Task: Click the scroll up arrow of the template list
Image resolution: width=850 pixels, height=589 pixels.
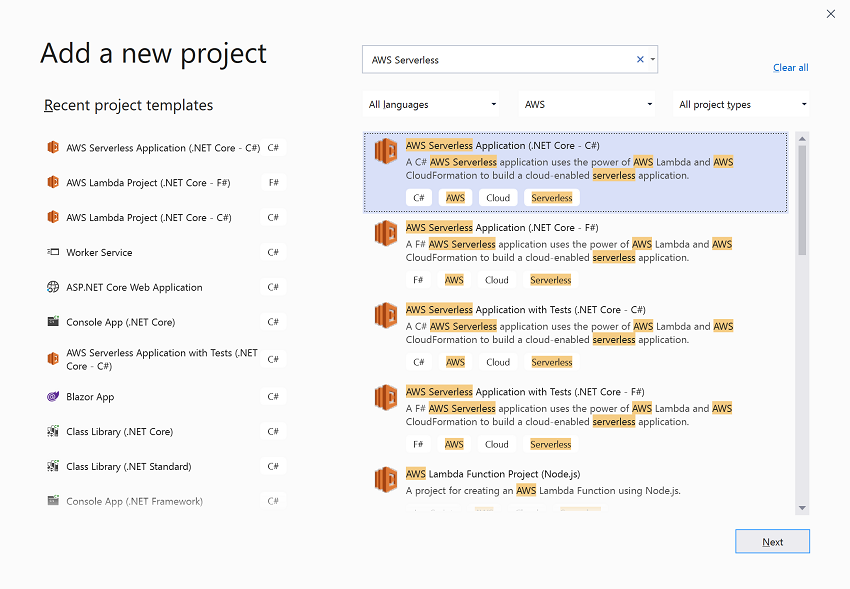Action: pyautogui.click(x=802, y=139)
